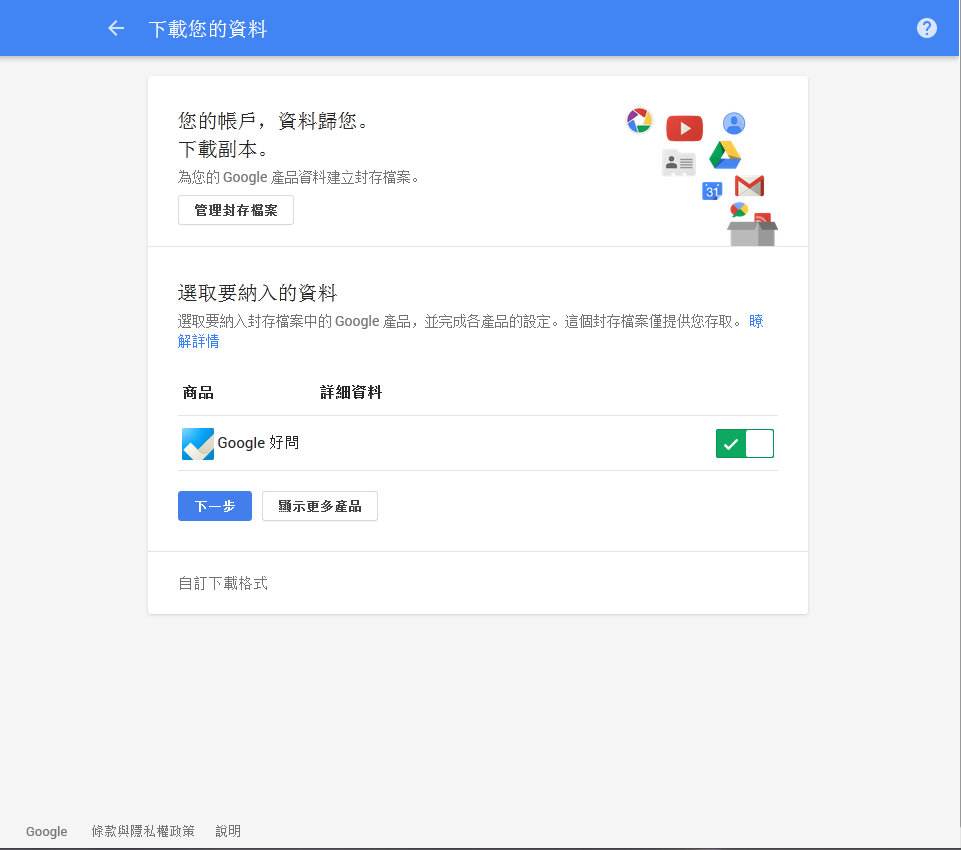Toggle off Google 好問 data switch
Image resolution: width=961 pixels, height=850 pixels.
pos(744,444)
